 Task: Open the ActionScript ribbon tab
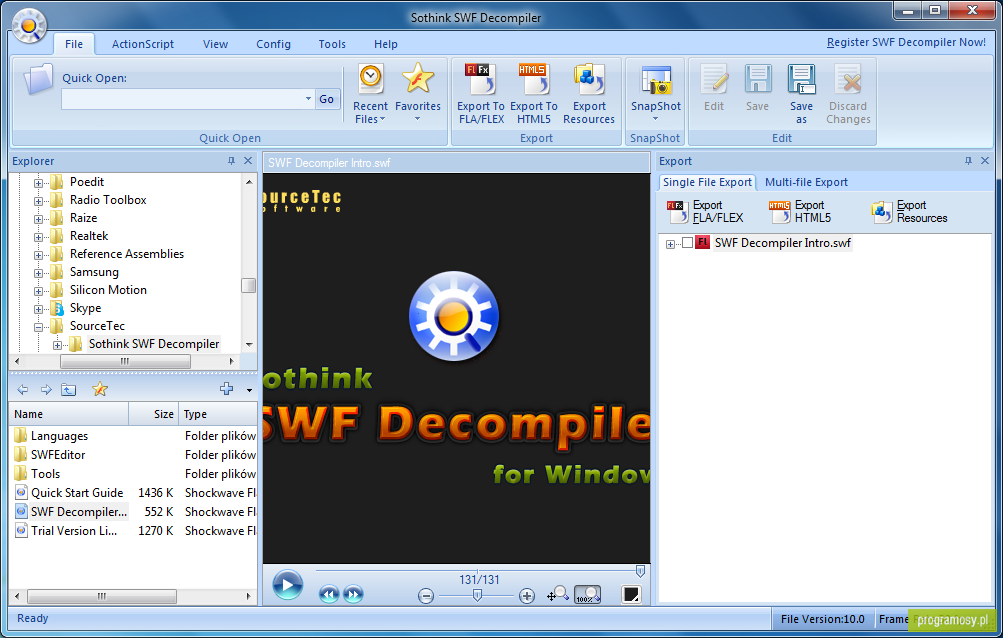click(143, 44)
